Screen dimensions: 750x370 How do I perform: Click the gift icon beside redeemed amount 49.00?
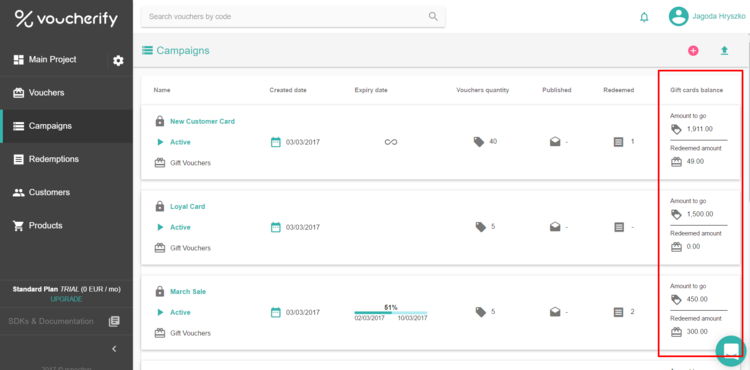pyautogui.click(x=676, y=162)
